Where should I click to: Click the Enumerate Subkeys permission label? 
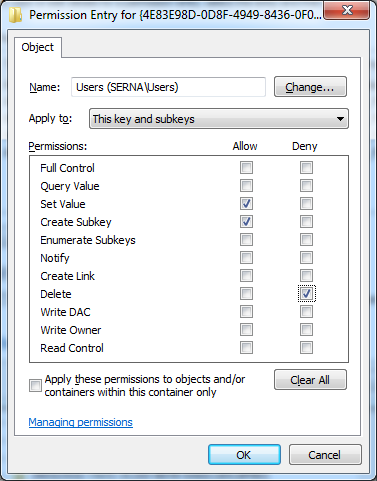(x=88, y=240)
